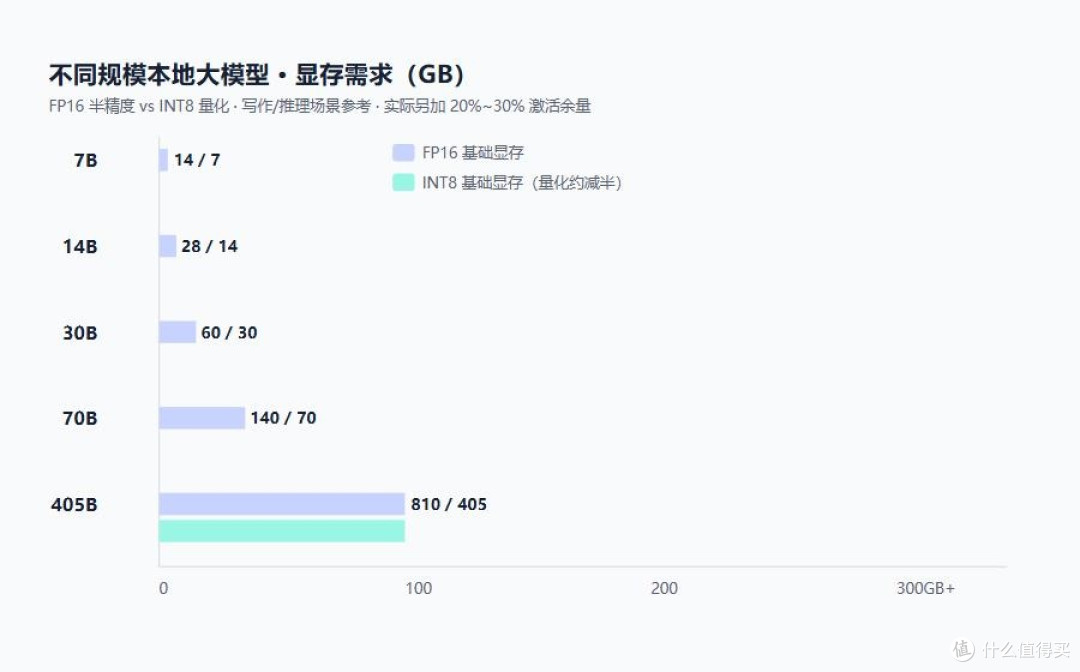Image resolution: width=1080 pixels, height=672 pixels.
Task: Select the FP16 基础显存 legend label
Action: (x=472, y=152)
